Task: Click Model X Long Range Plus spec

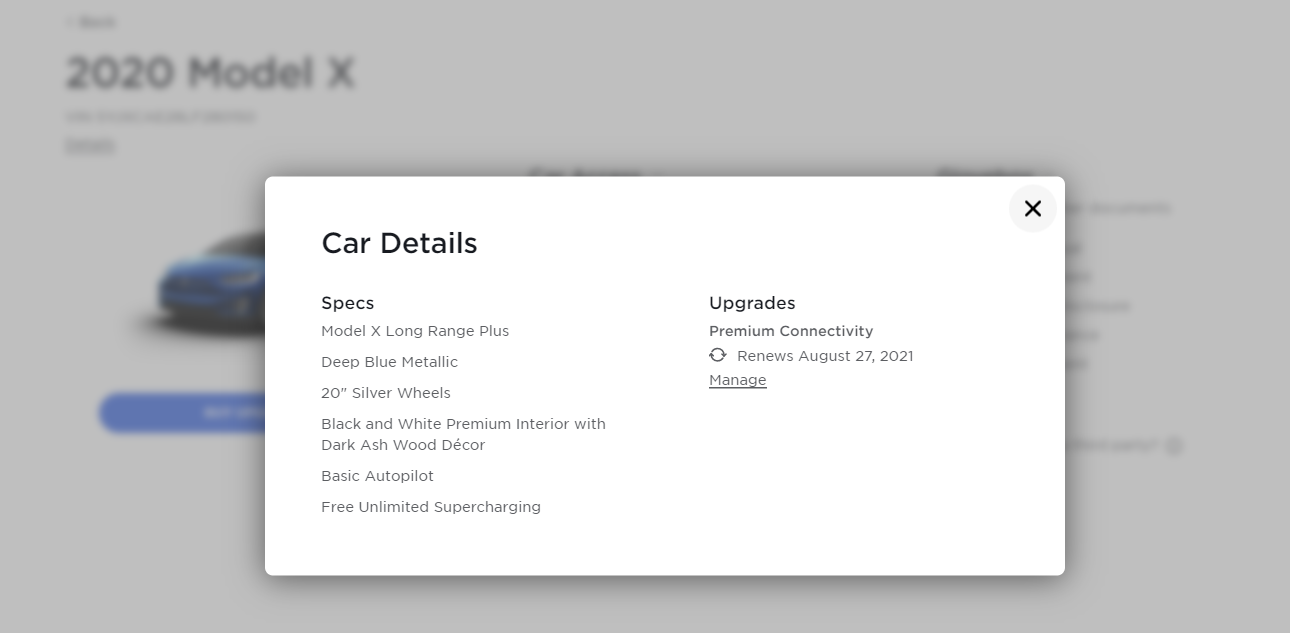Action: (414, 331)
